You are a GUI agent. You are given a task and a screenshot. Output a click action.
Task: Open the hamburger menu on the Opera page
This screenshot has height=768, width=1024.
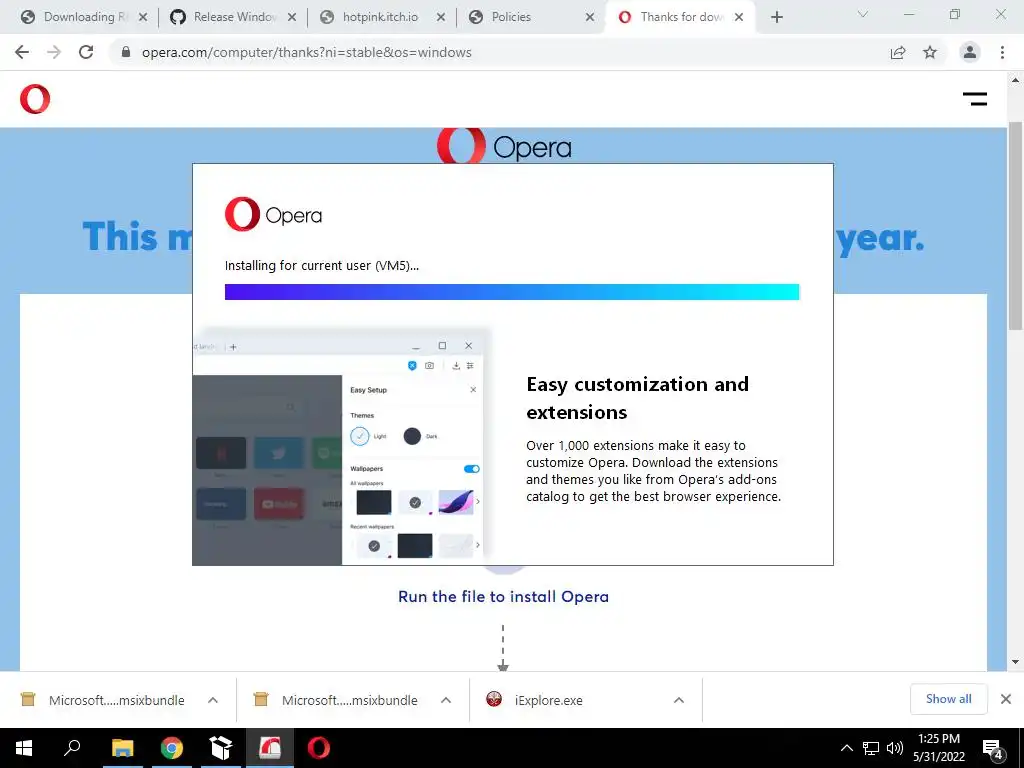point(974,99)
